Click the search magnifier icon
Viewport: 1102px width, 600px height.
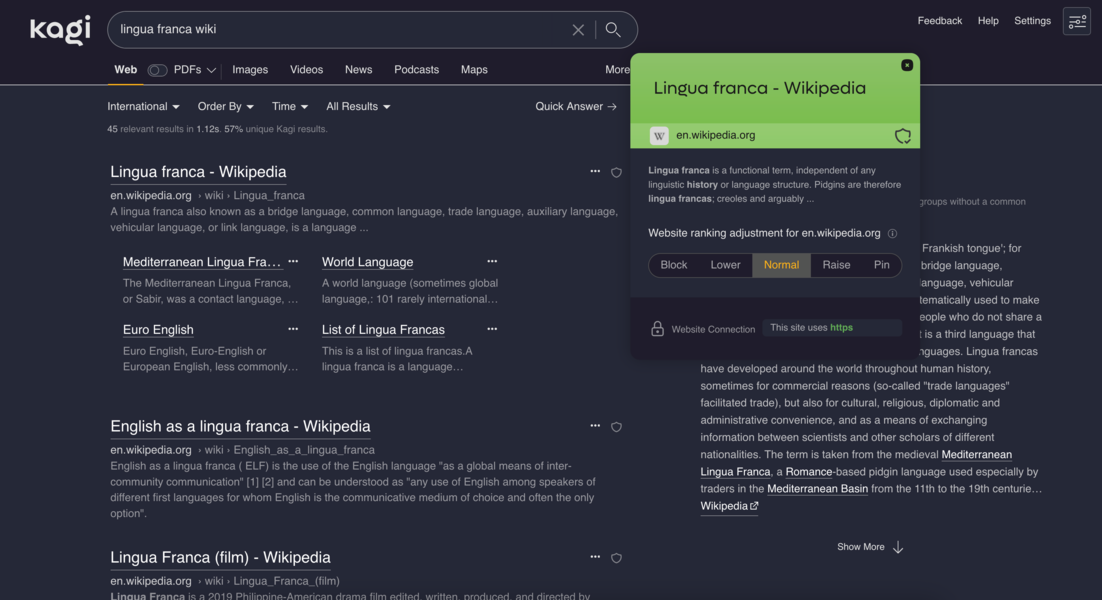[613, 29]
